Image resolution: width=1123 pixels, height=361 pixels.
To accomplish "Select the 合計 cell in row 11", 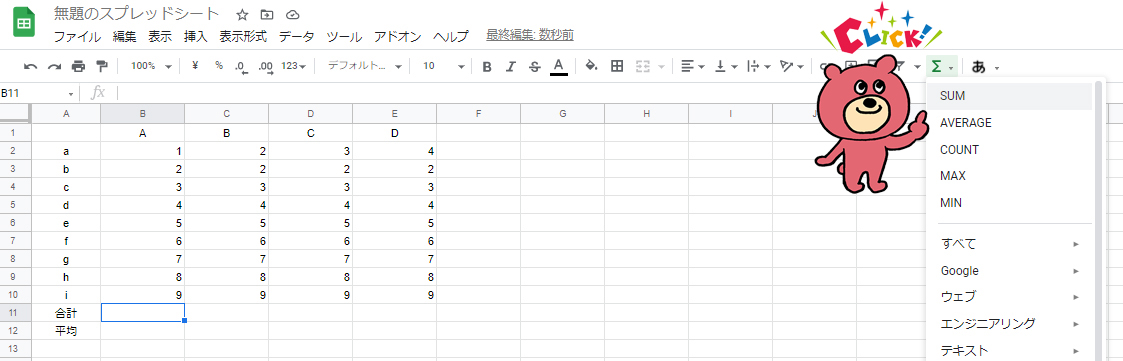I will pyautogui.click(x=67, y=313).
